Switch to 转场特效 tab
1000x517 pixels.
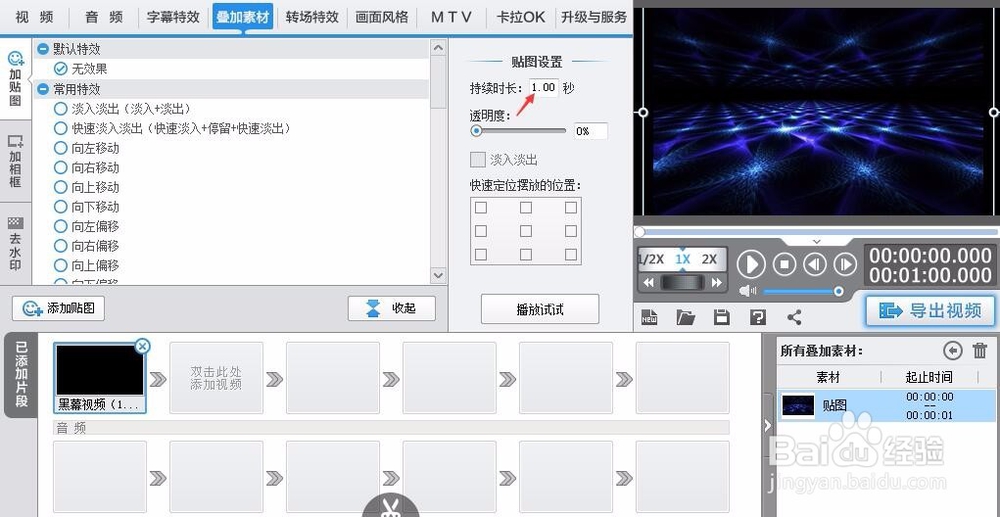coord(312,17)
